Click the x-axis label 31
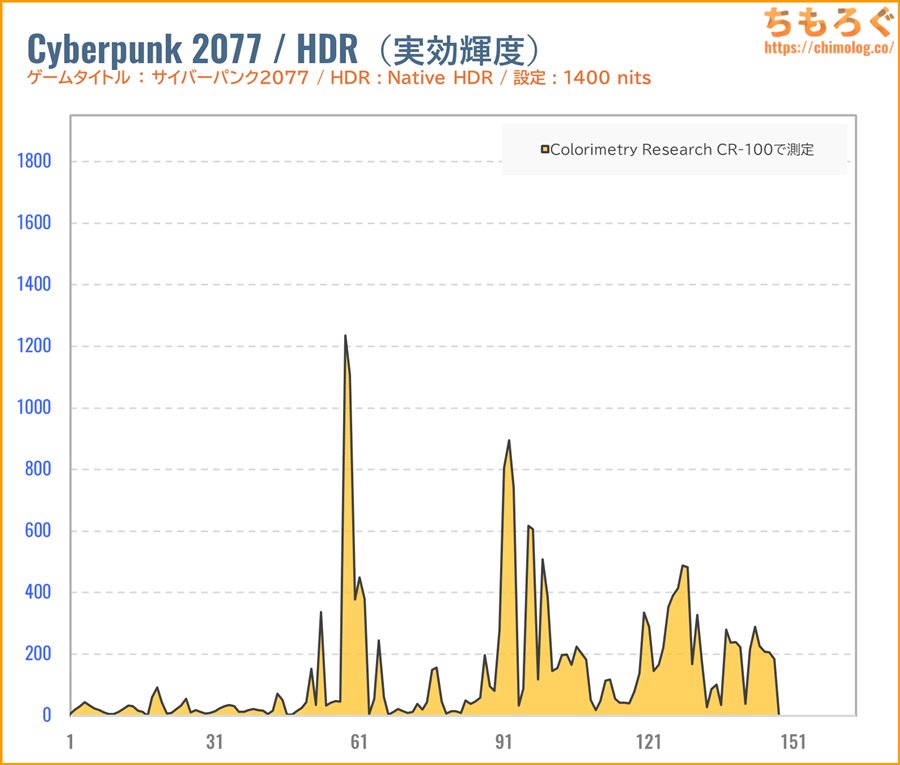 215,742
